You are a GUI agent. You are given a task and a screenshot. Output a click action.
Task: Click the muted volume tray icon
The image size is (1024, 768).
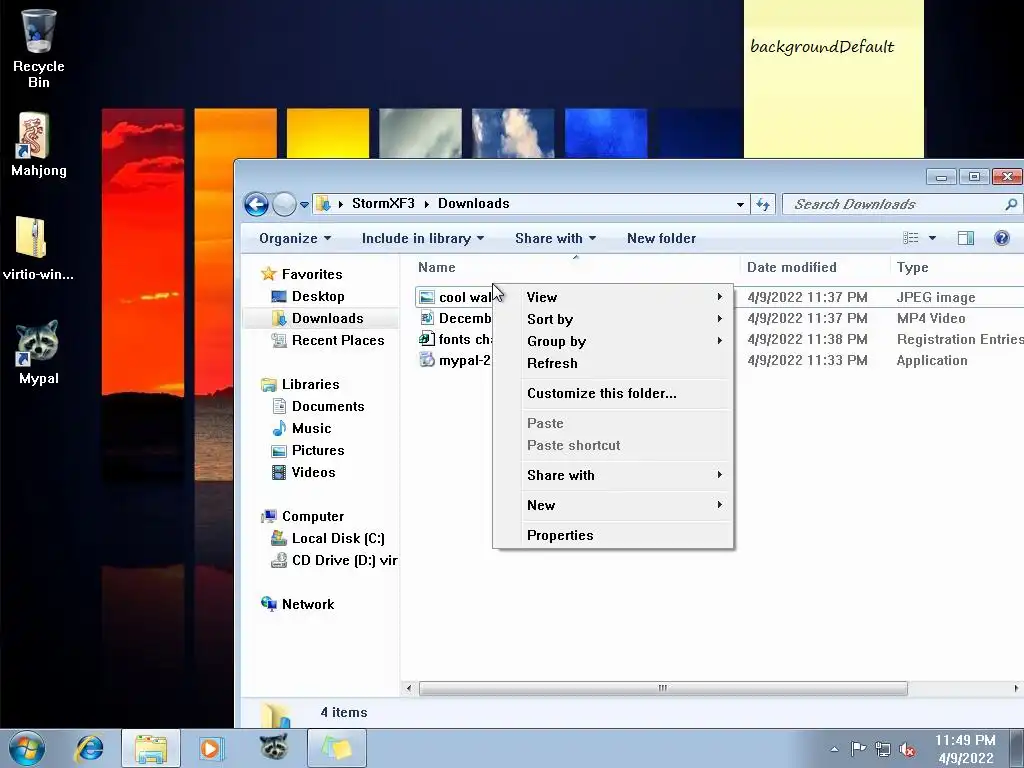pos(907,749)
